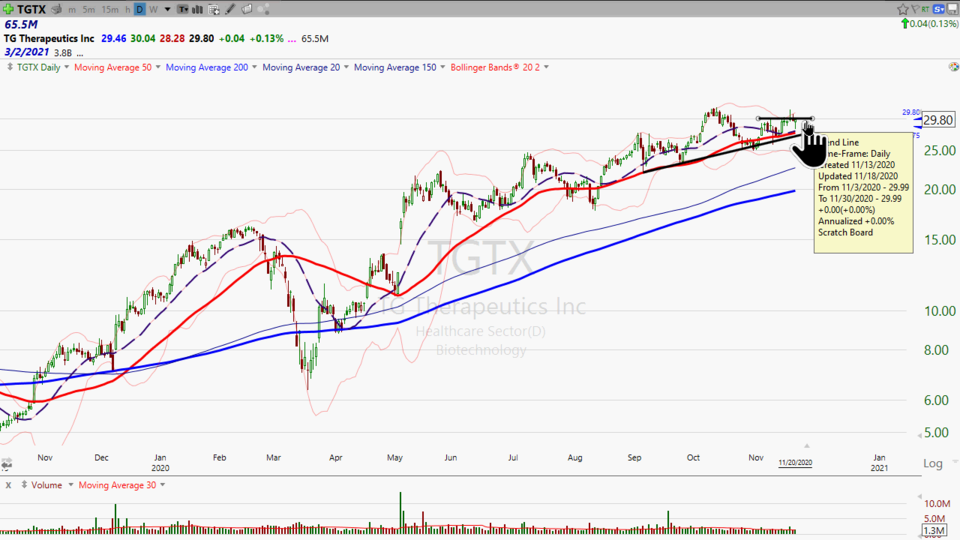Open the blue 'S' dropdown button

click(939, 9)
